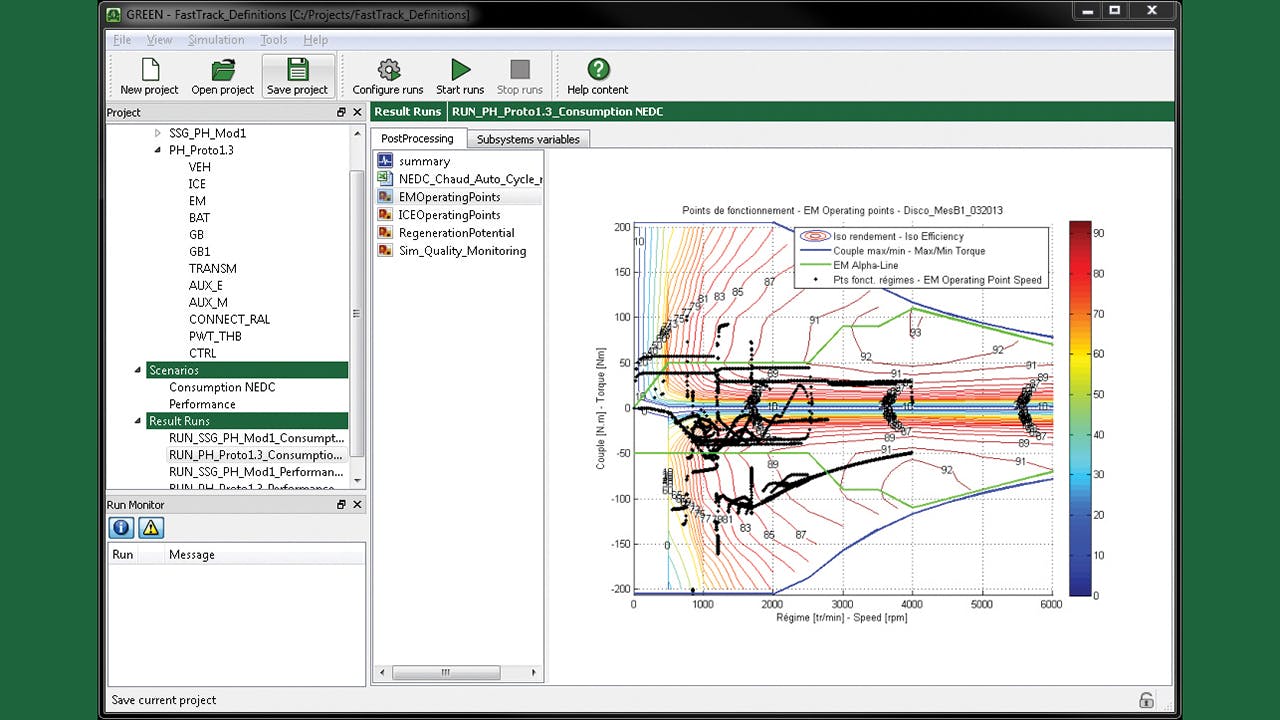Undock the Project panel using float icon
1280x720 pixels.
pos(341,113)
